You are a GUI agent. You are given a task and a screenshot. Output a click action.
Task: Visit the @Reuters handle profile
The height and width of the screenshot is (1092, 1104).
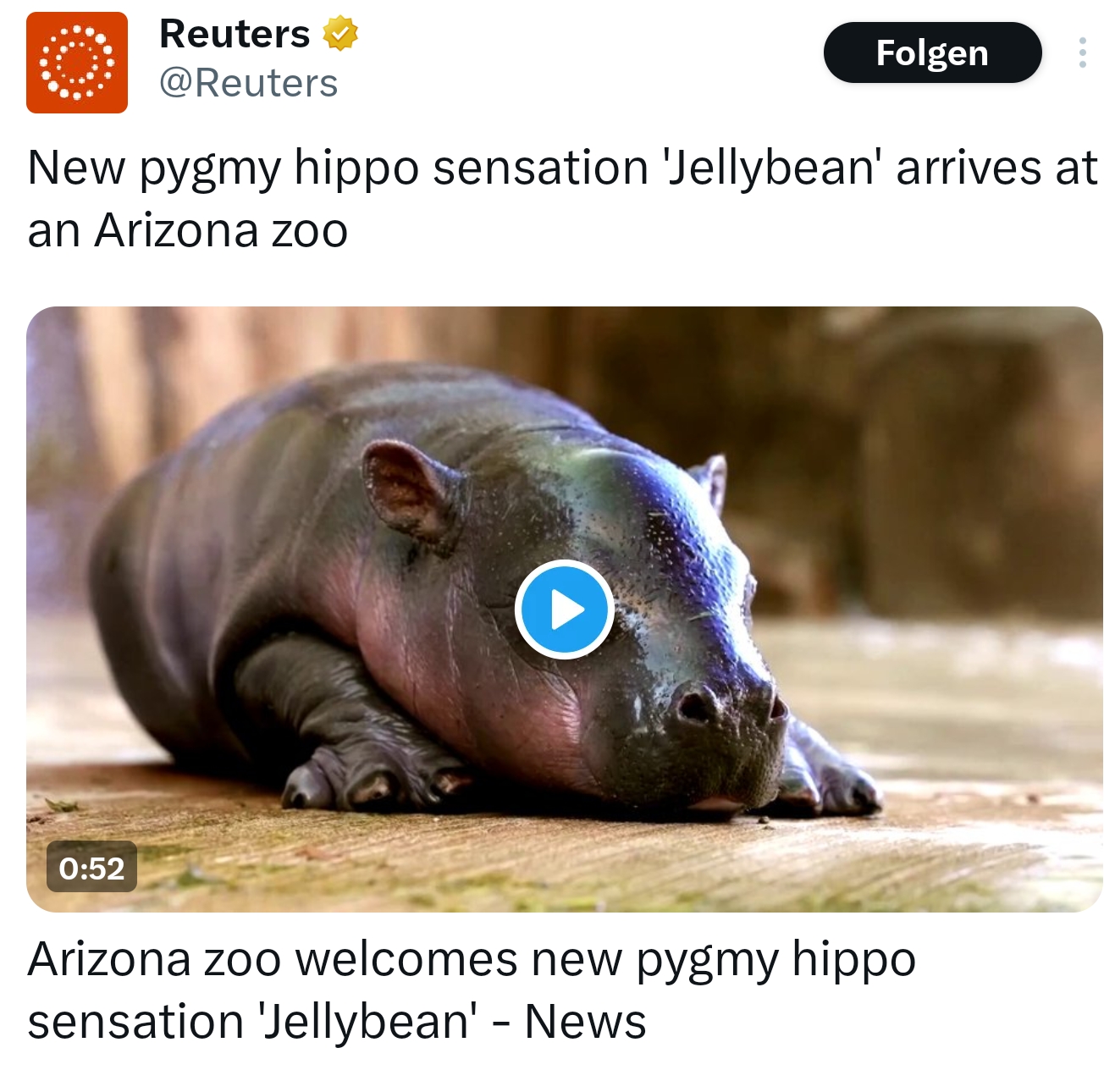click(x=248, y=83)
